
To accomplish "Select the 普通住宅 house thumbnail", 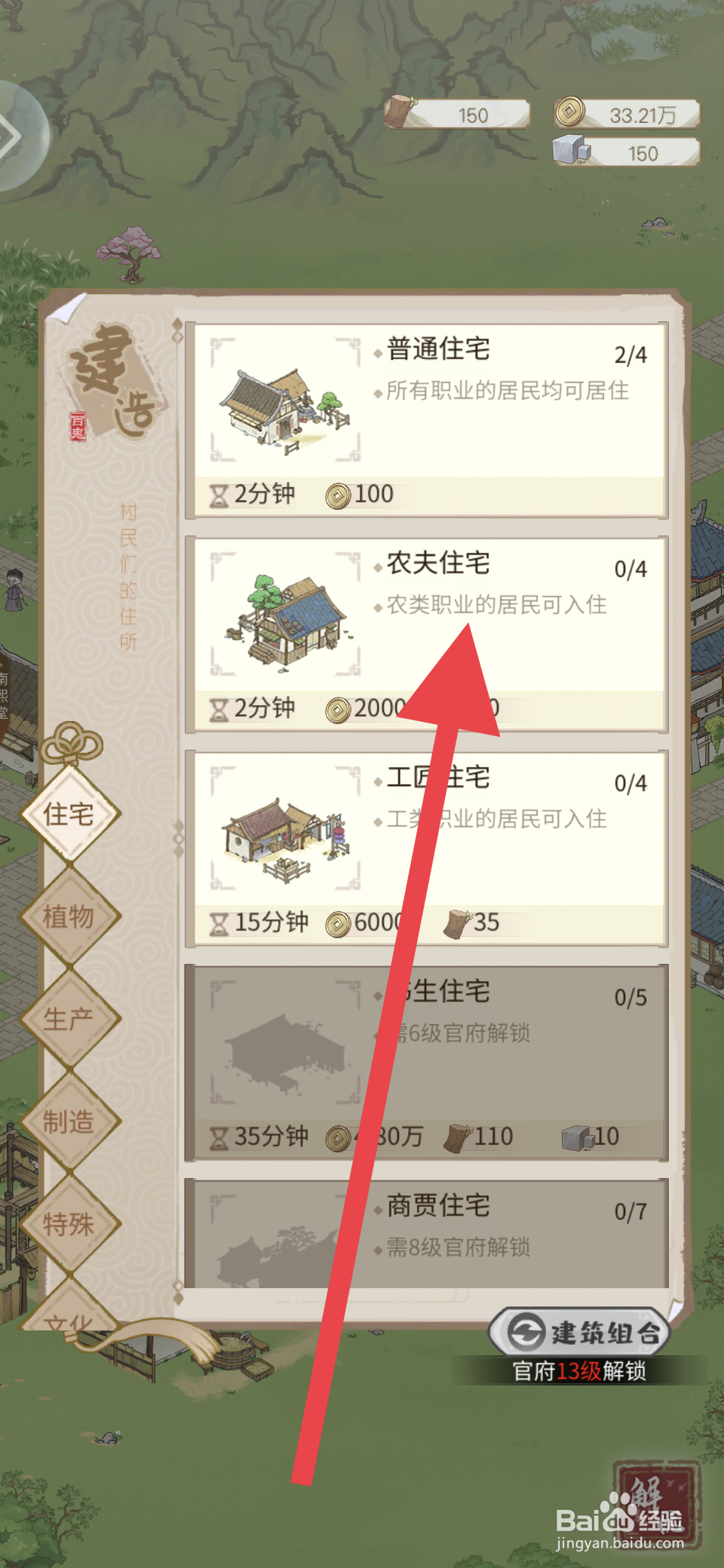I will click(285, 400).
